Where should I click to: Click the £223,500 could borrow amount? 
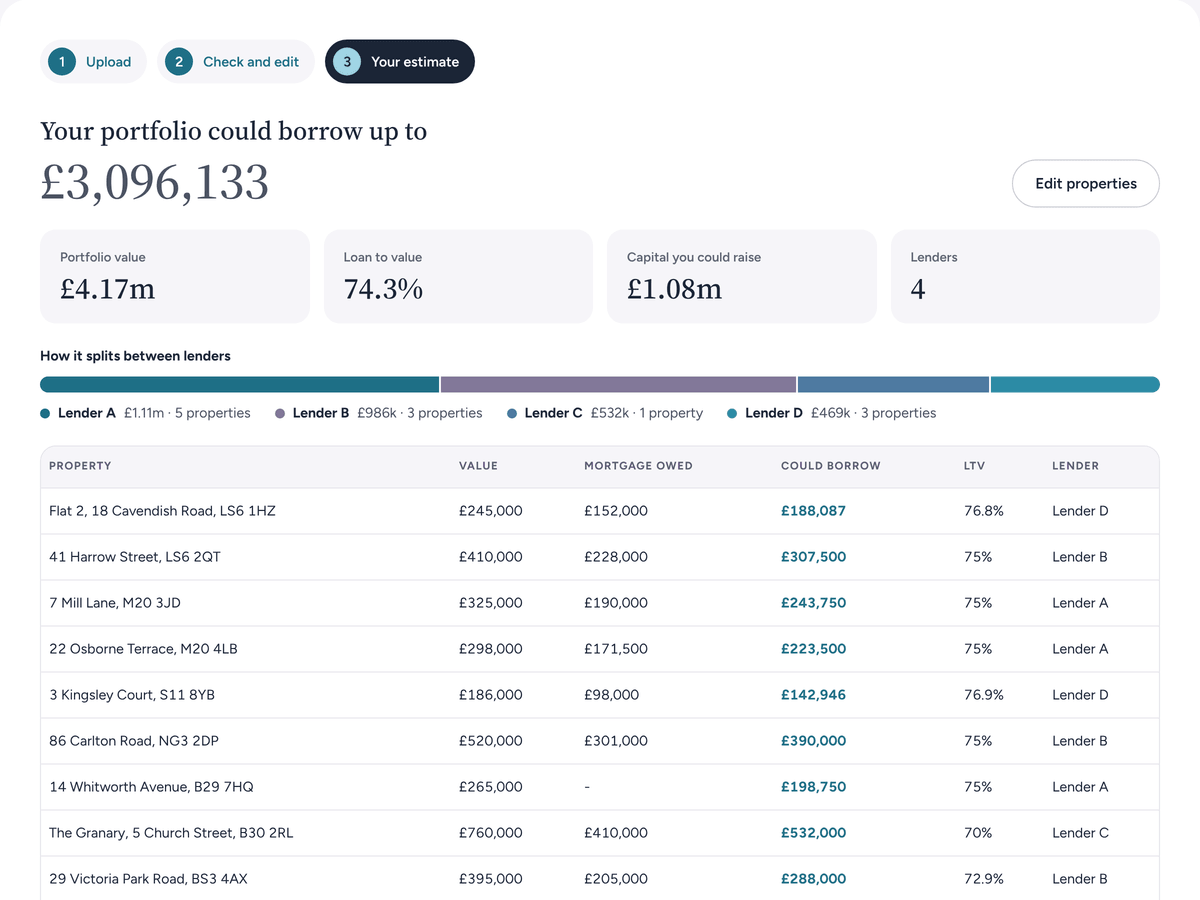coord(813,649)
